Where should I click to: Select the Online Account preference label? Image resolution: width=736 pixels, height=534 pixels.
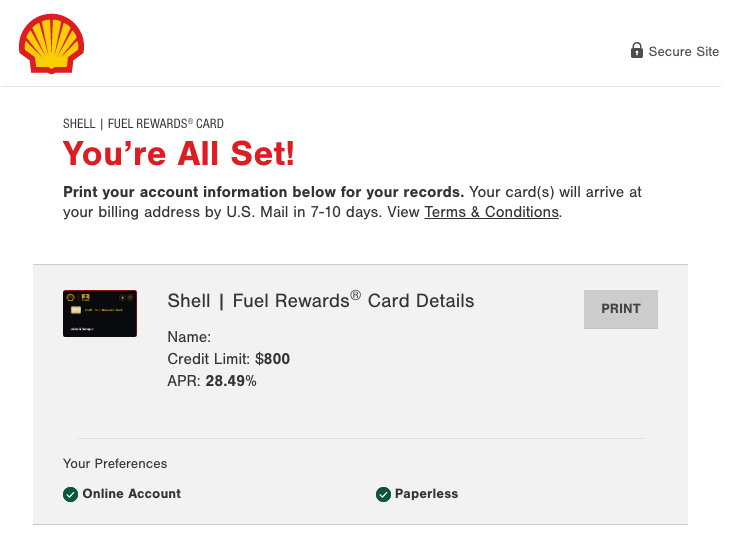tap(132, 494)
